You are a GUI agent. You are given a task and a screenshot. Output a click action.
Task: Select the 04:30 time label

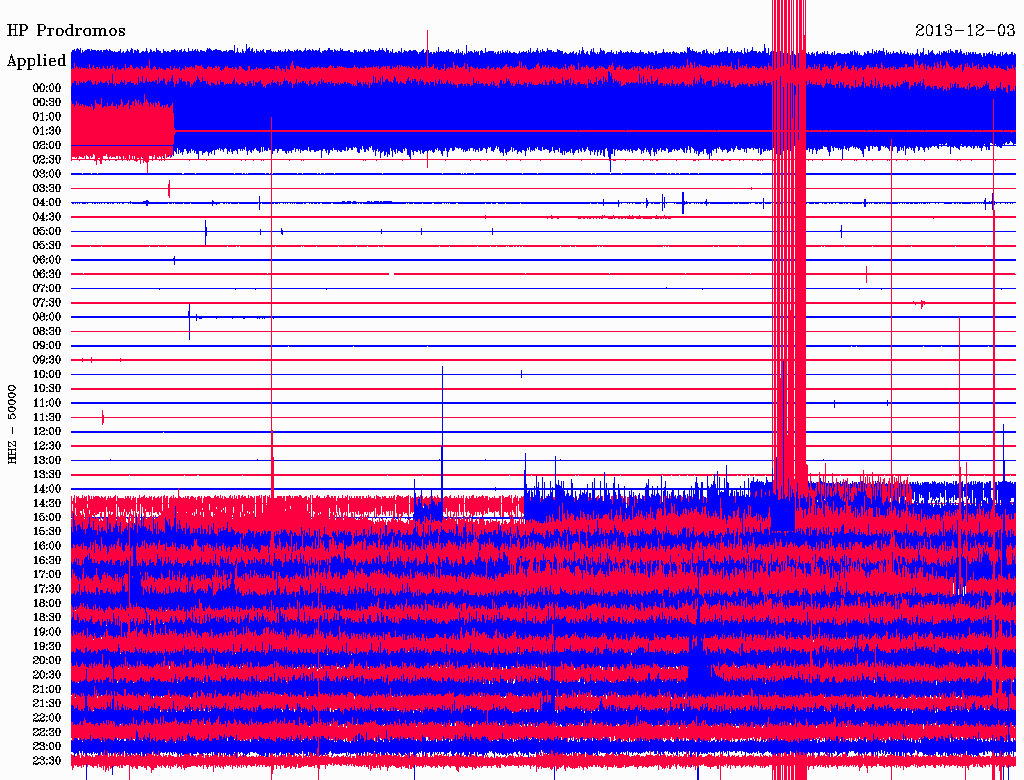point(47,217)
